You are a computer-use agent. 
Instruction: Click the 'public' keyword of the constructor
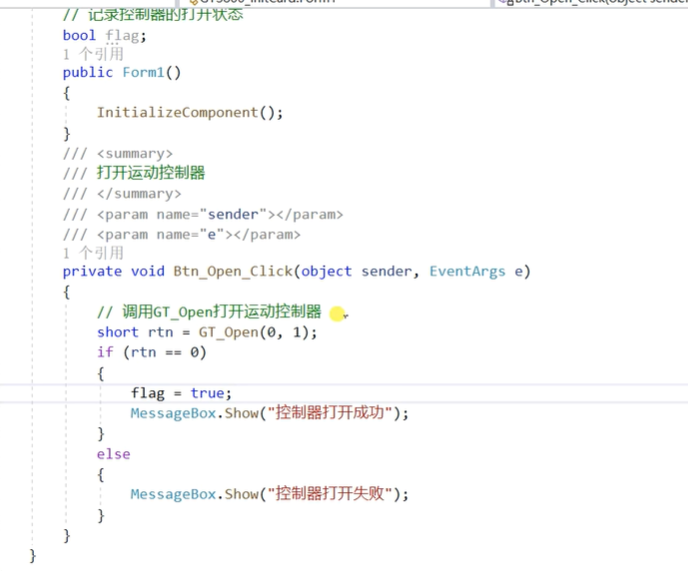click(88, 72)
